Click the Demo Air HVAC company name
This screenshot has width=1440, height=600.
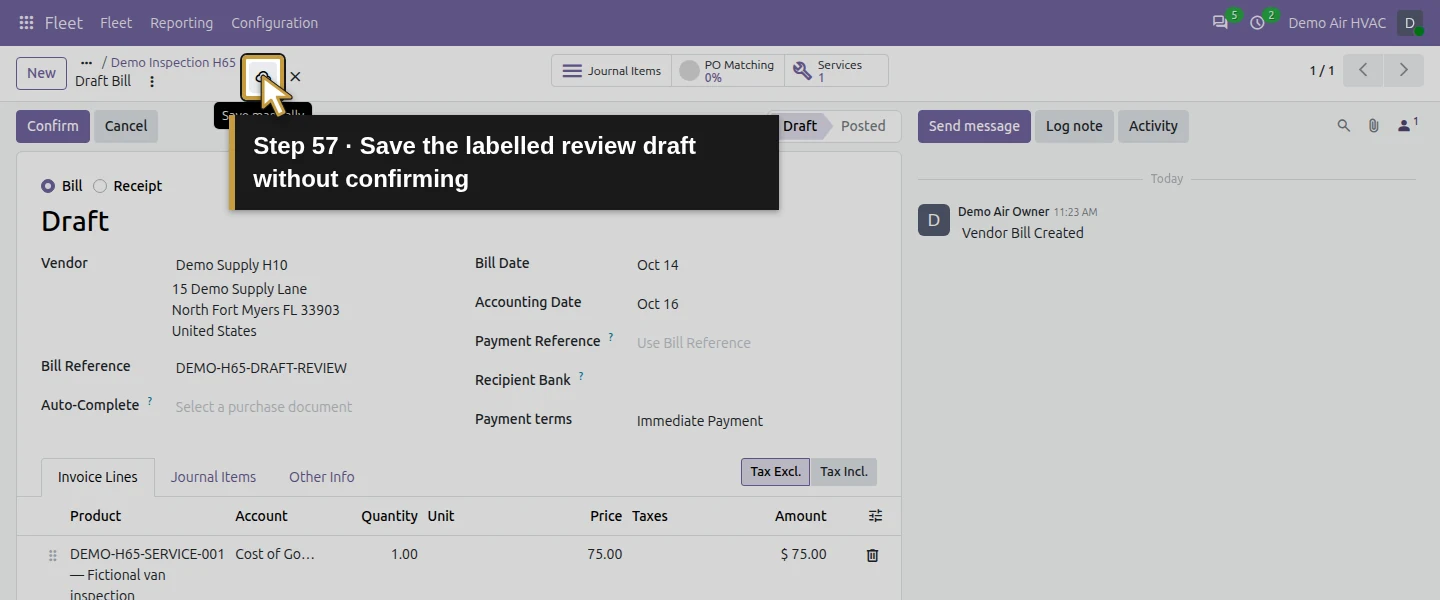(1337, 23)
